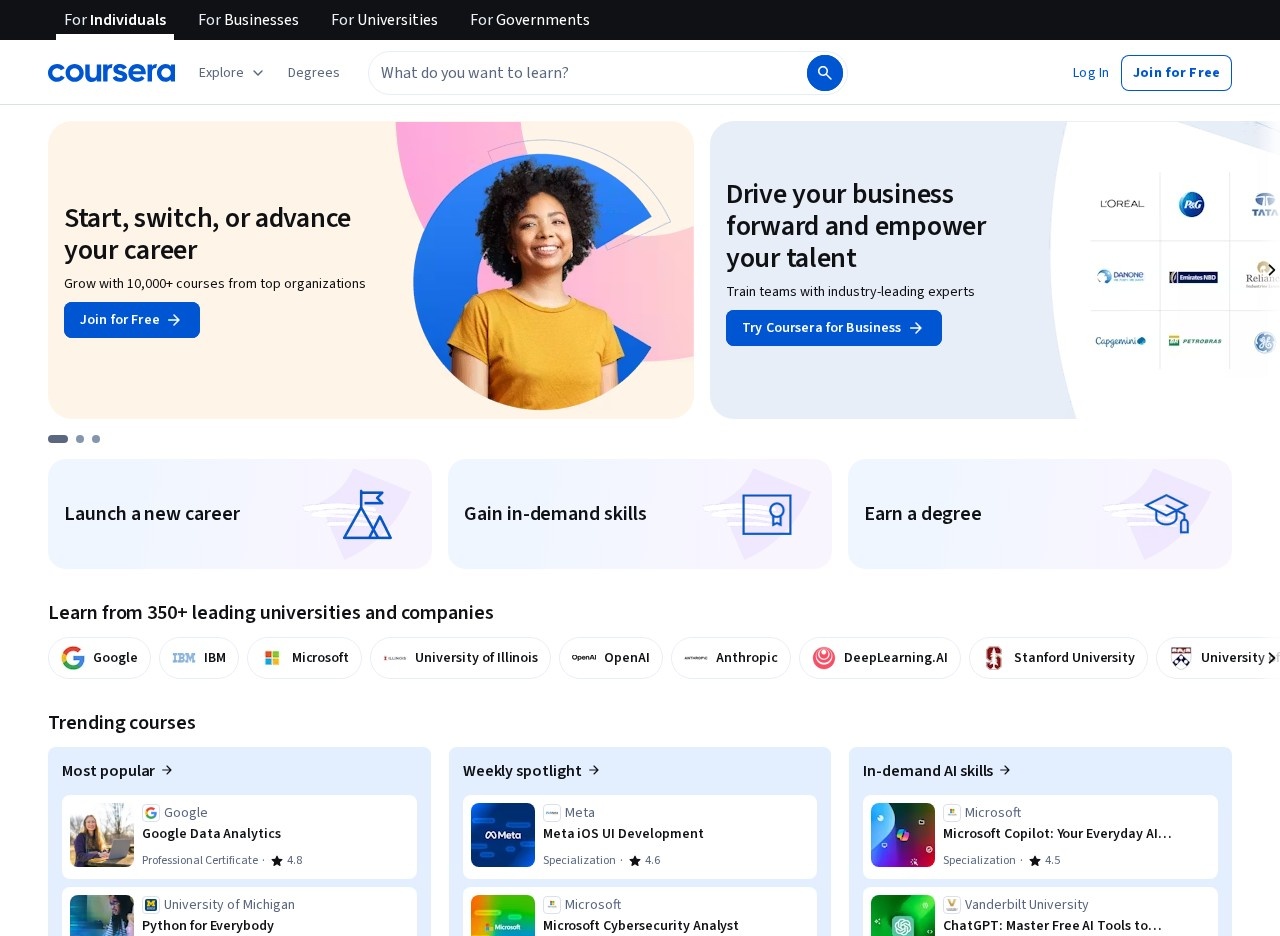Select the IBM partner logo

pyautogui.click(x=185, y=657)
